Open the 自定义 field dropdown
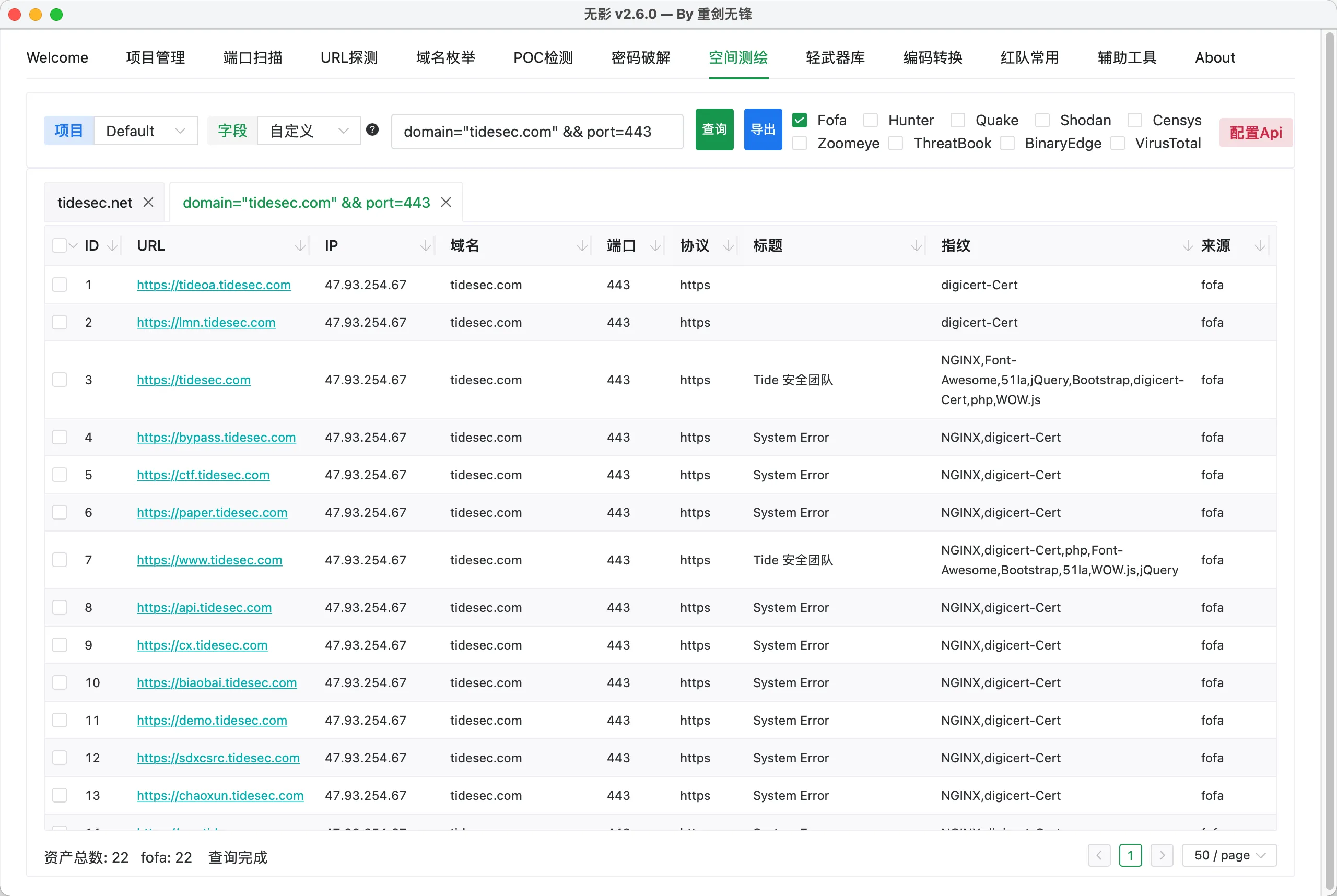 coord(309,131)
